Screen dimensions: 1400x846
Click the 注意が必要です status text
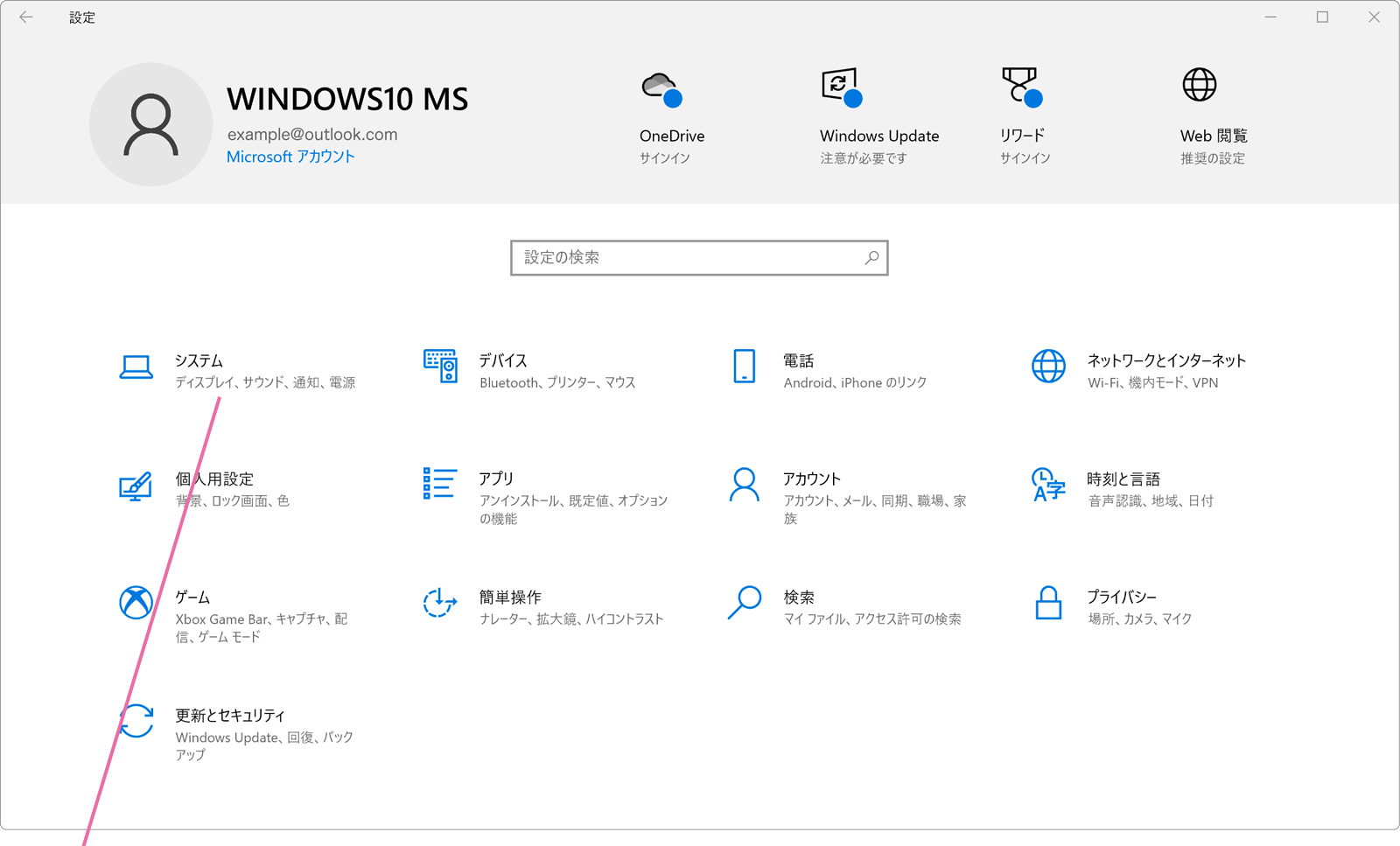point(864,158)
